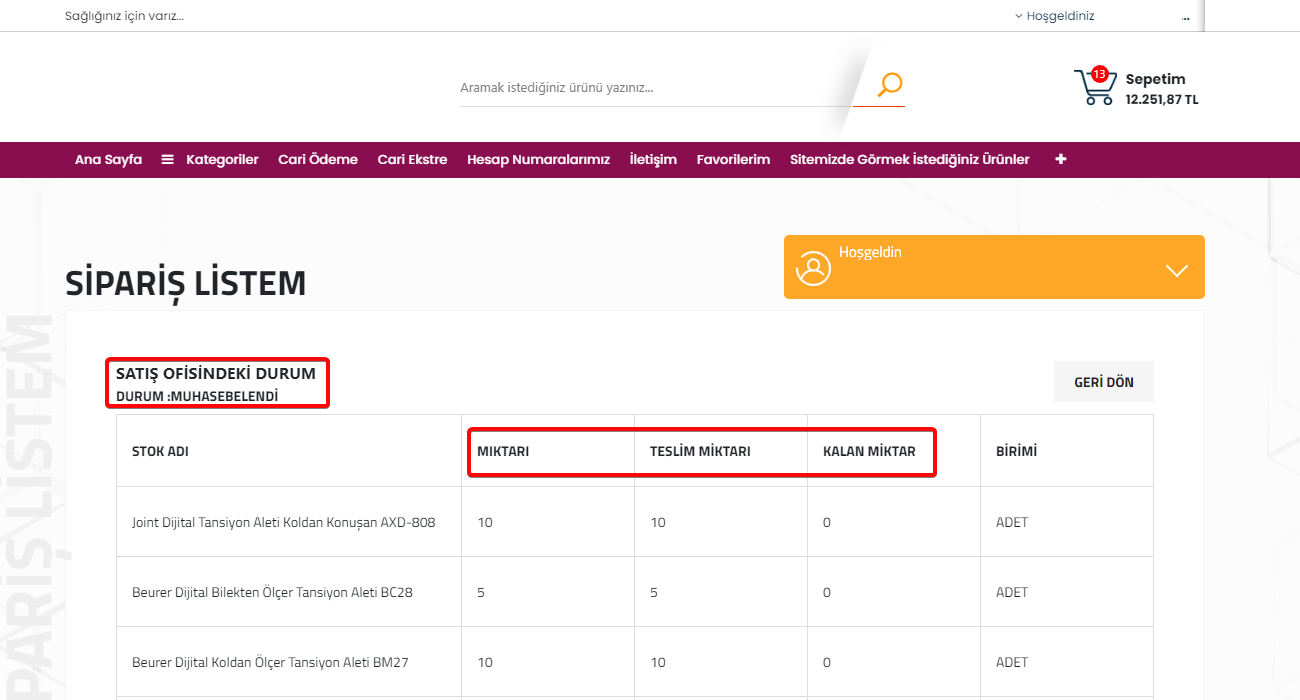Open the shopping cart icon

pyautogui.click(x=1093, y=88)
